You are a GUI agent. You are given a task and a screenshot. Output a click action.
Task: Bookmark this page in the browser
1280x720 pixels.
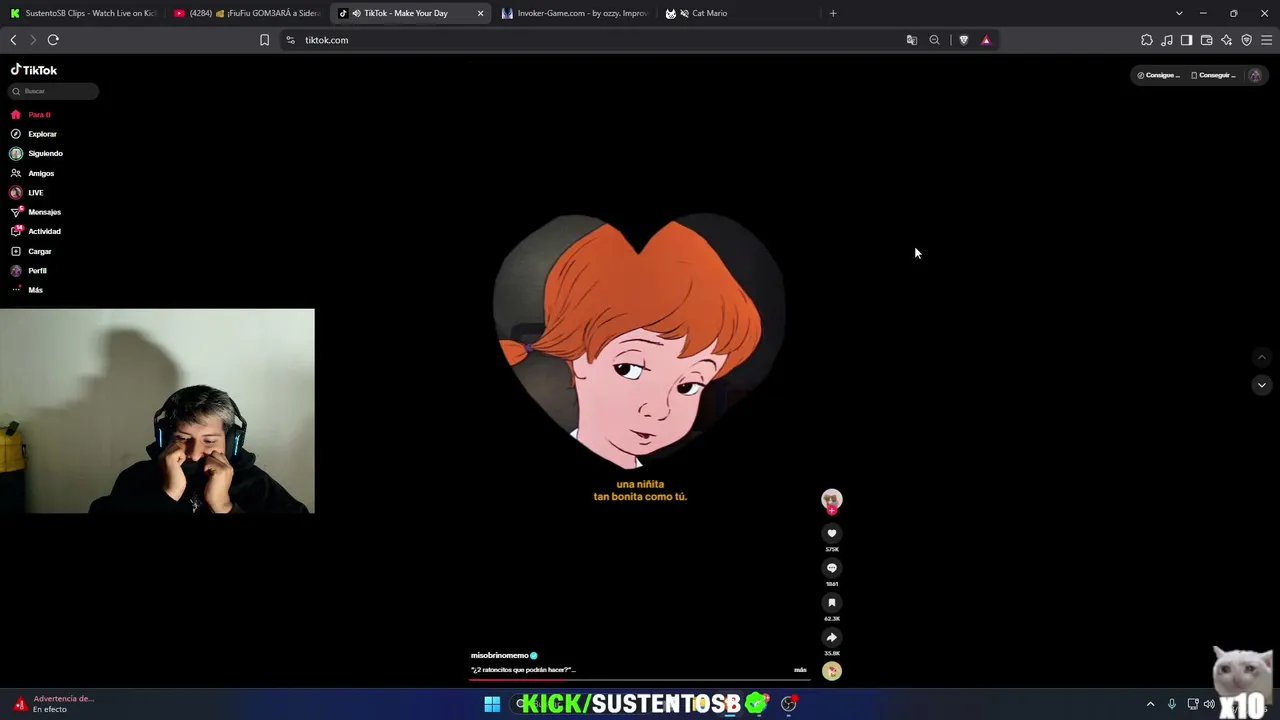[264, 40]
